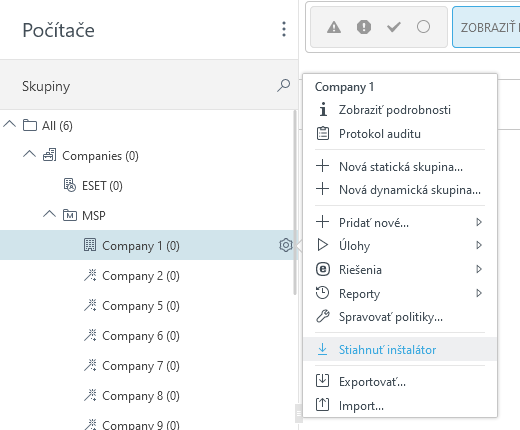This screenshot has width=520, height=430.
Task: Toggle the empty circle unmanaged status filter
Action: 423,27
